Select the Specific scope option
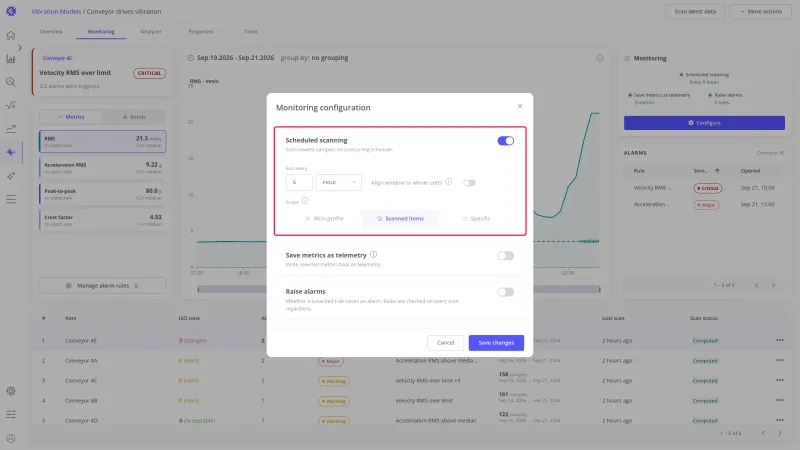Viewport: 800px width, 450px height. [x=476, y=218]
